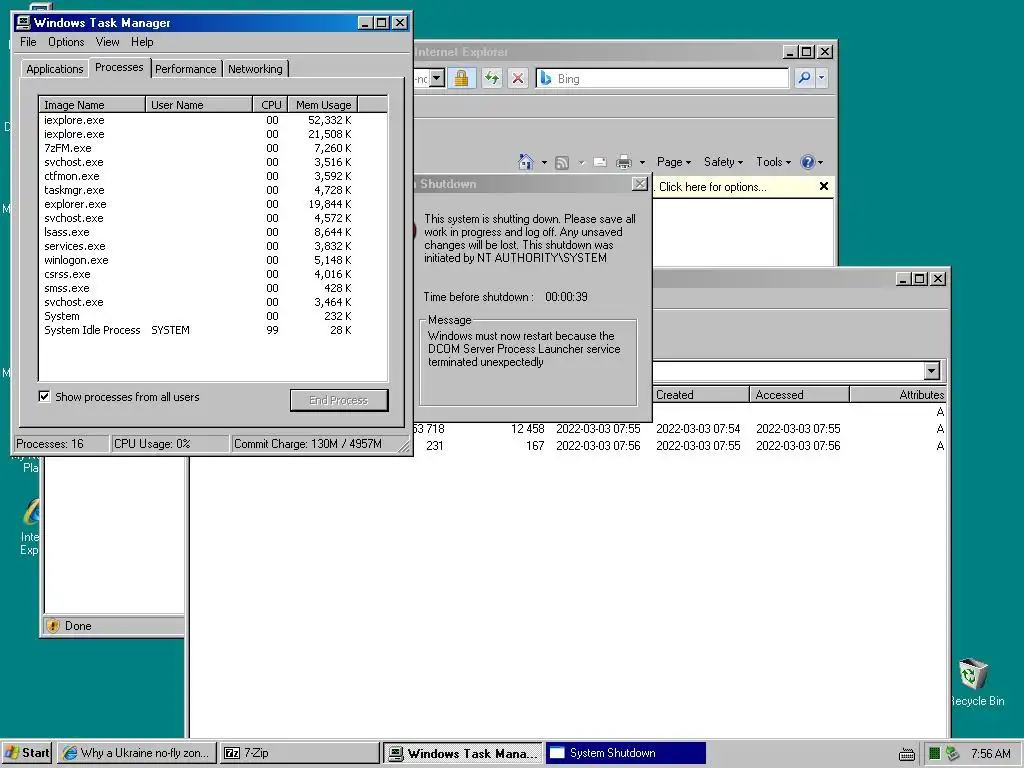The width and height of the screenshot is (1024, 768).
Task: Sort by Image Name column header
Action: pos(92,104)
